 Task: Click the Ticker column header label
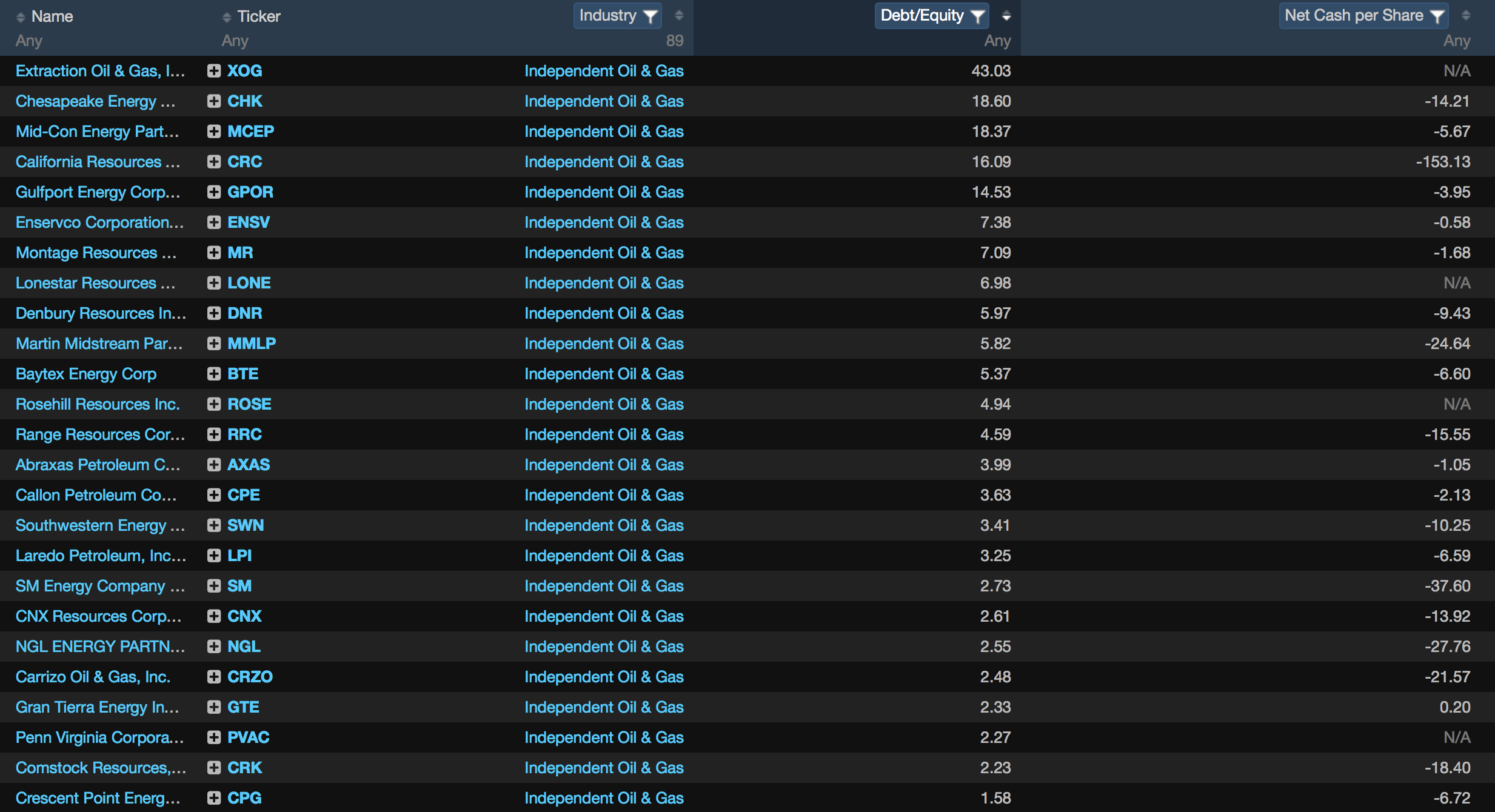[259, 16]
